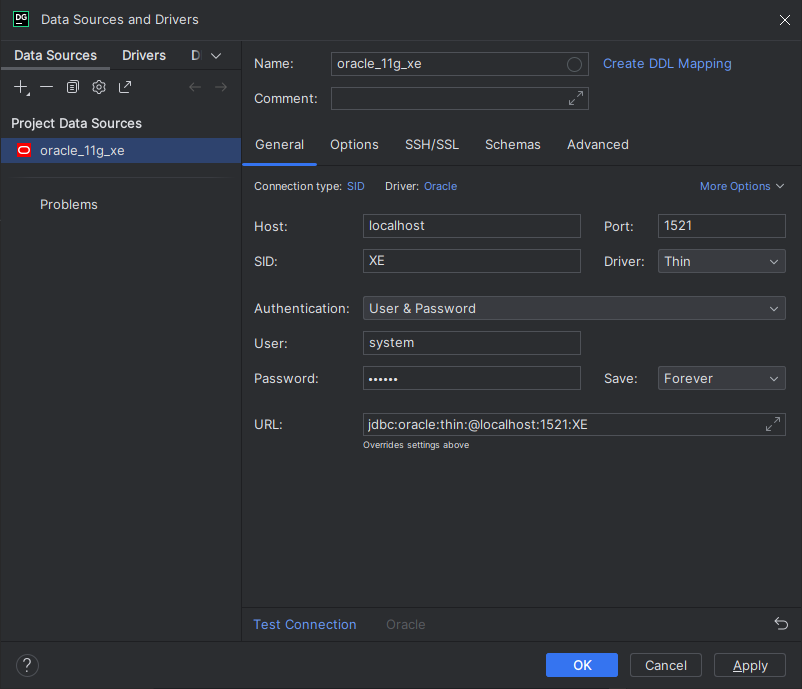Click the Duplicate data source icon
802x689 pixels.
73,87
